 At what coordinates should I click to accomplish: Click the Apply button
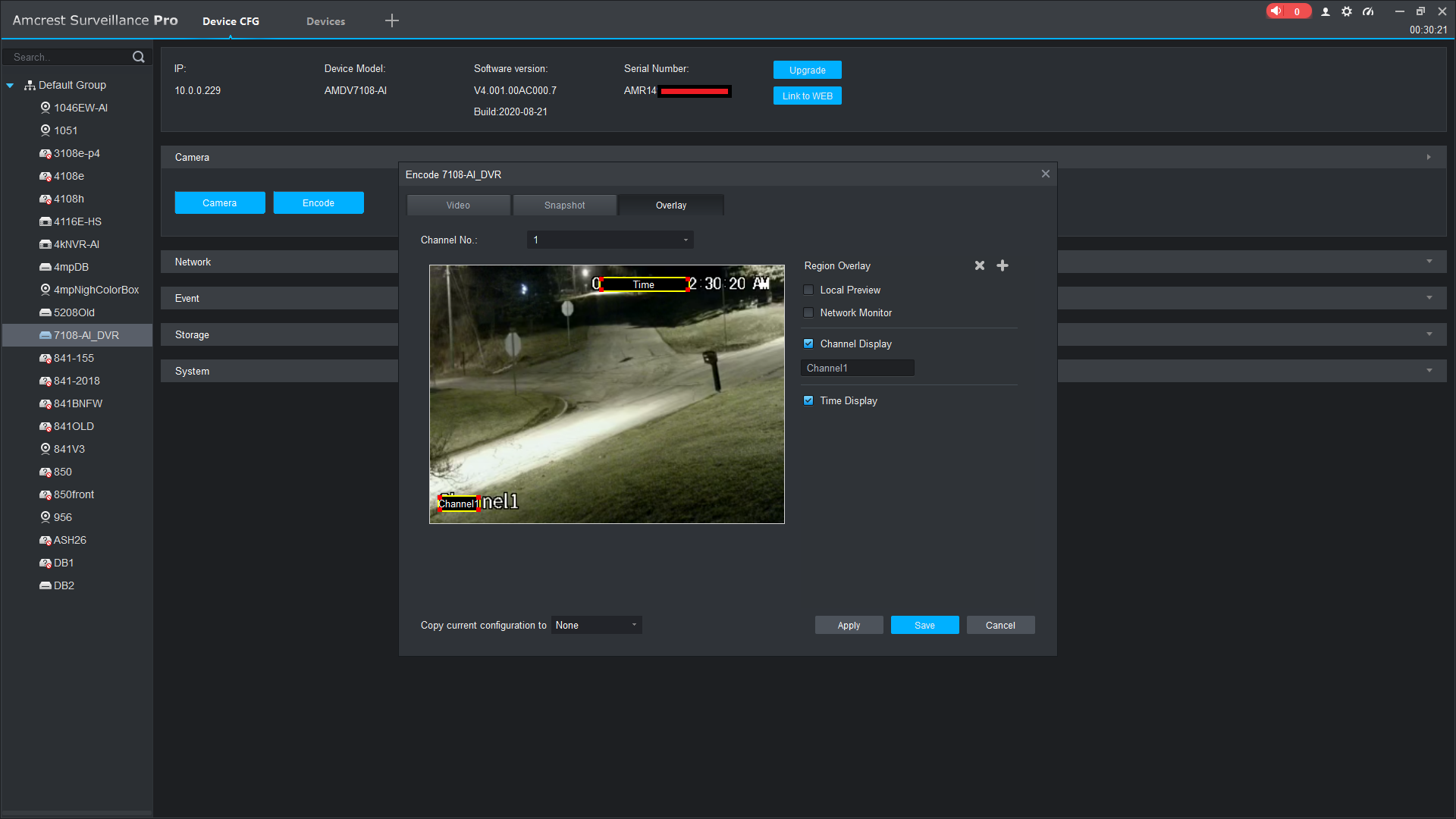pyautogui.click(x=849, y=625)
